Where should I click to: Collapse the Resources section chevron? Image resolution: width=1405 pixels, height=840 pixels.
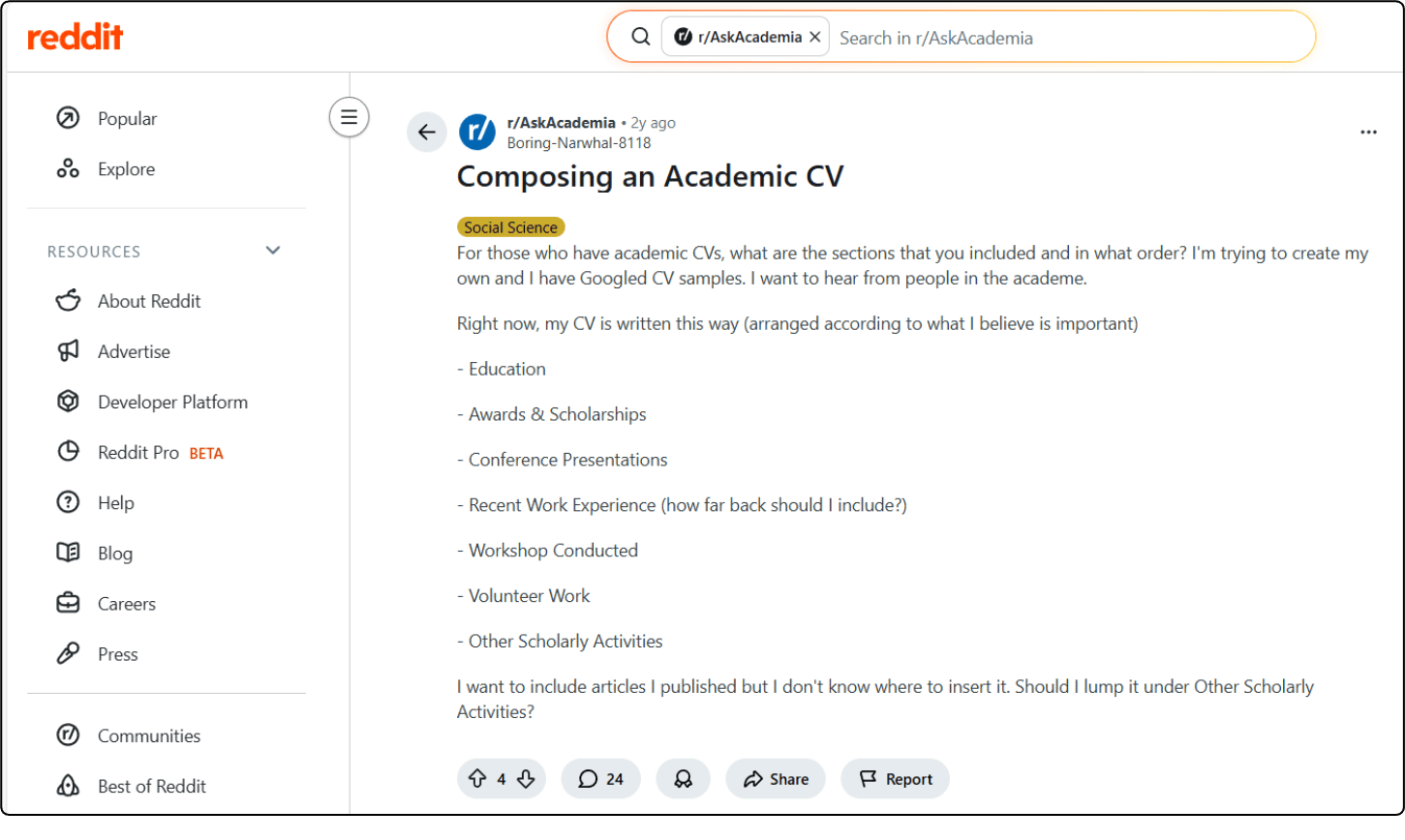coord(273,251)
